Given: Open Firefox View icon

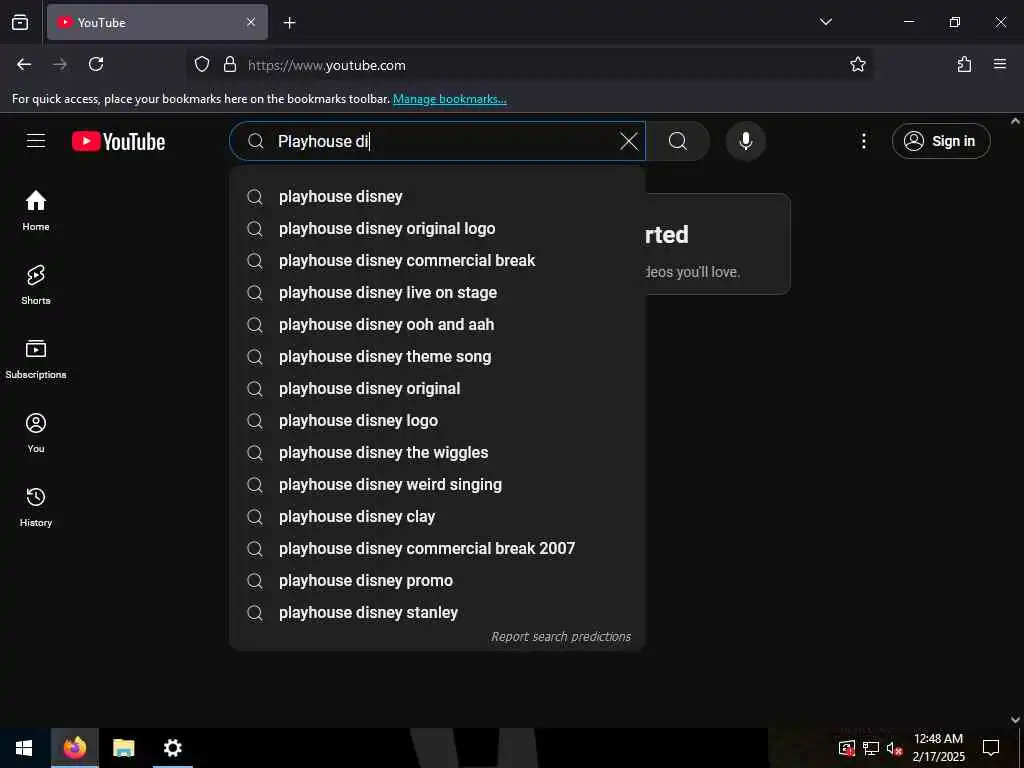Looking at the screenshot, I should (20, 23).
